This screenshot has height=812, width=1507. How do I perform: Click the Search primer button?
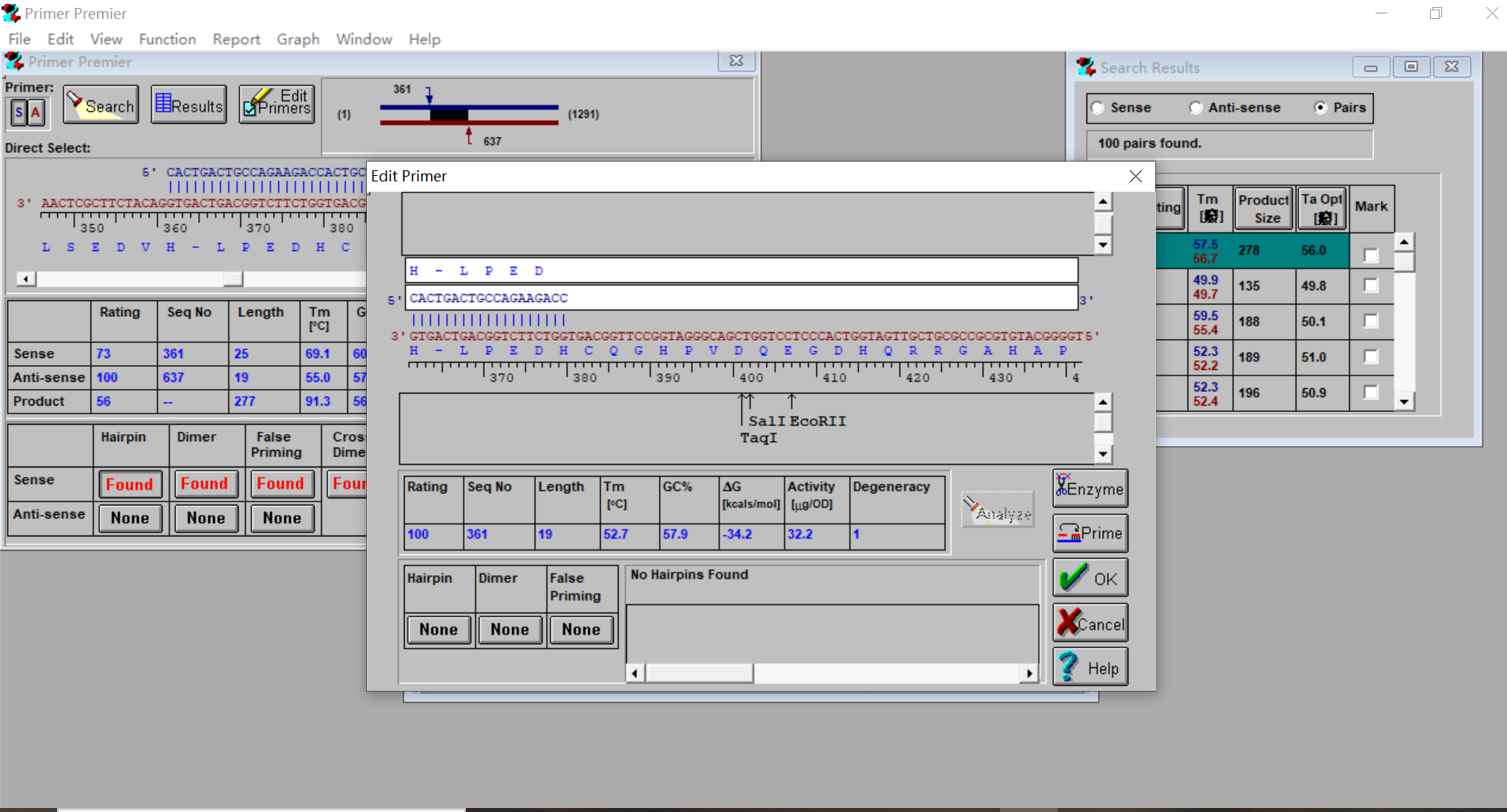(101, 105)
